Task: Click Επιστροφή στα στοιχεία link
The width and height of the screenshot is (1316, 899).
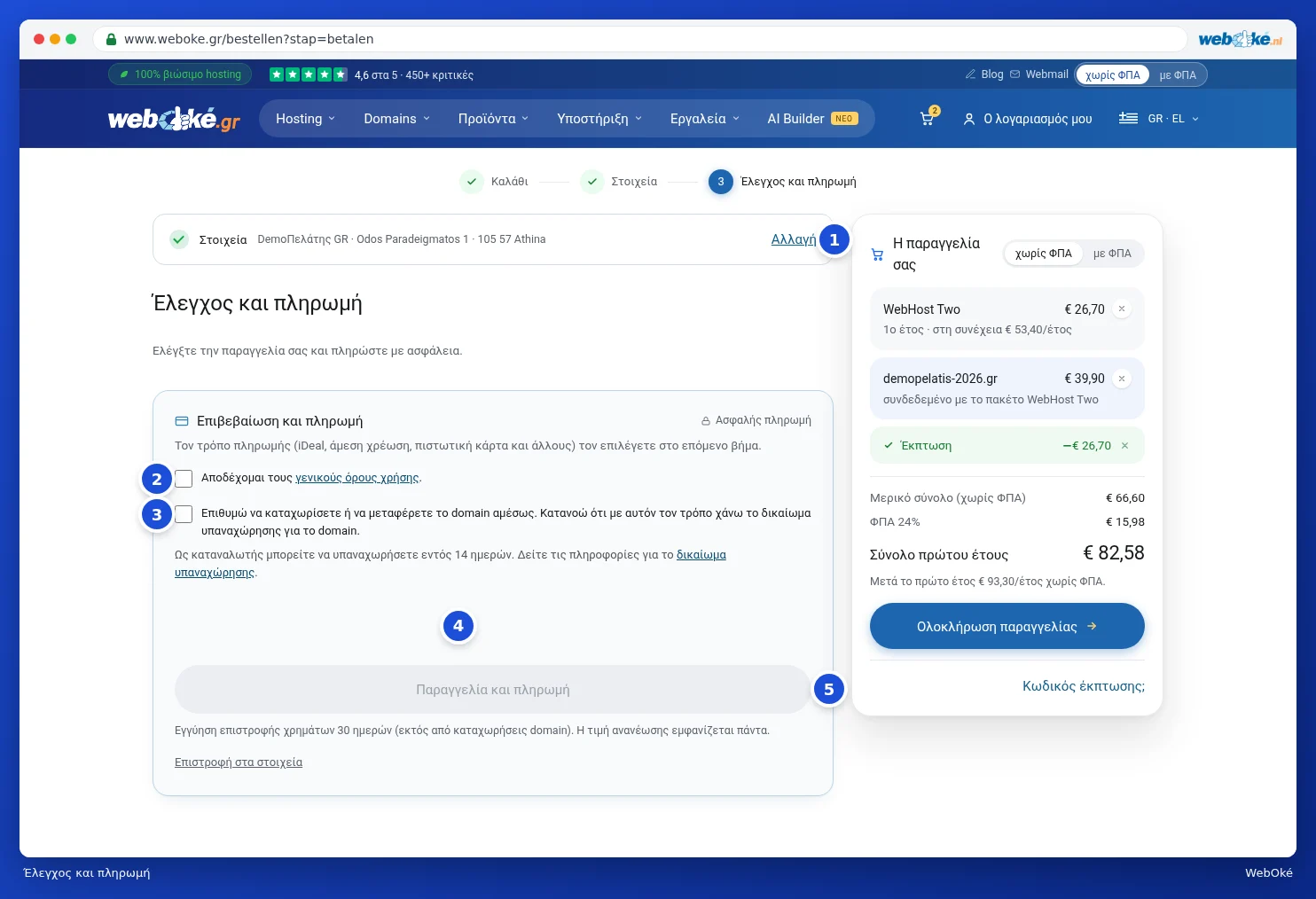Action: coord(239,762)
